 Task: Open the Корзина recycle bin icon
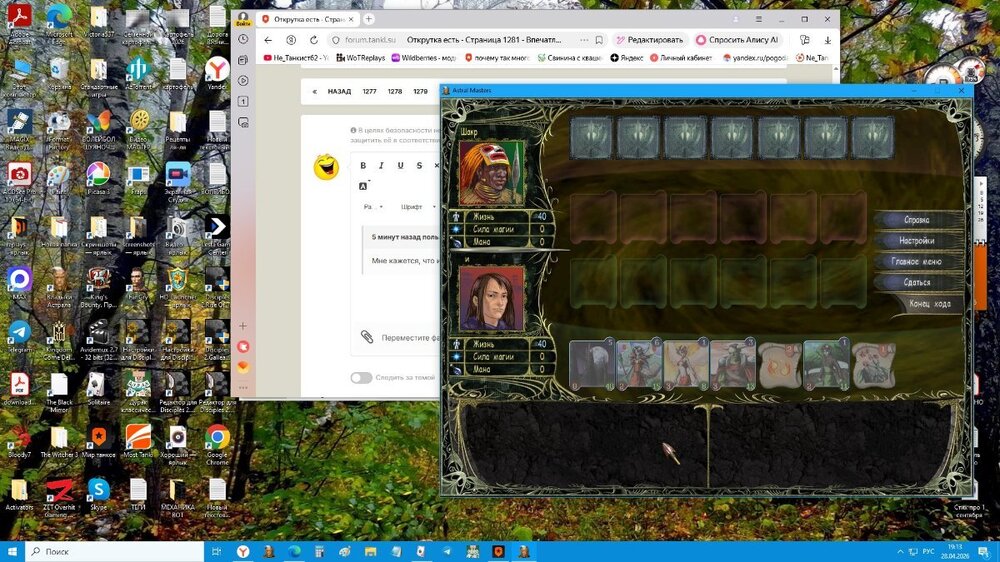click(59, 73)
